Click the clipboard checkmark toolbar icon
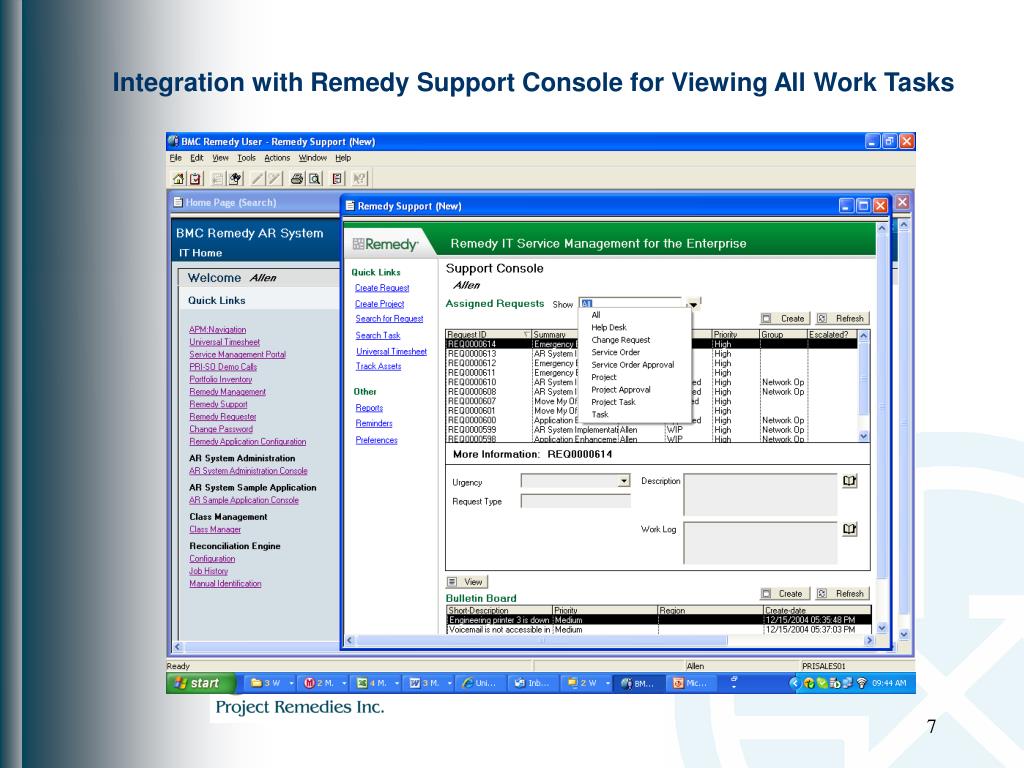This screenshot has height=768, width=1024. [195, 178]
